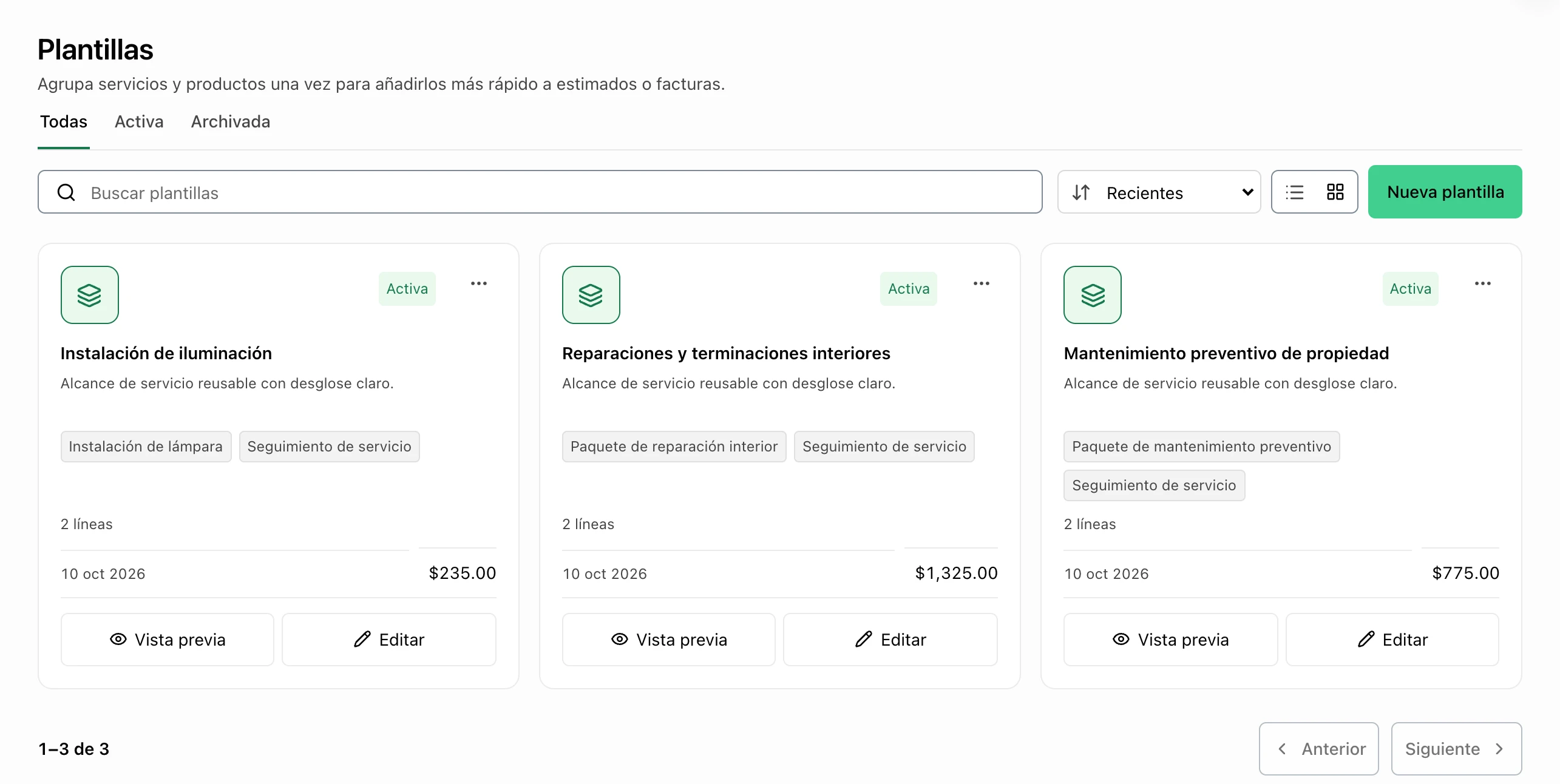Open Reparaciones y terminaciones interiores title
This screenshot has height=784, width=1560.
coord(726,353)
